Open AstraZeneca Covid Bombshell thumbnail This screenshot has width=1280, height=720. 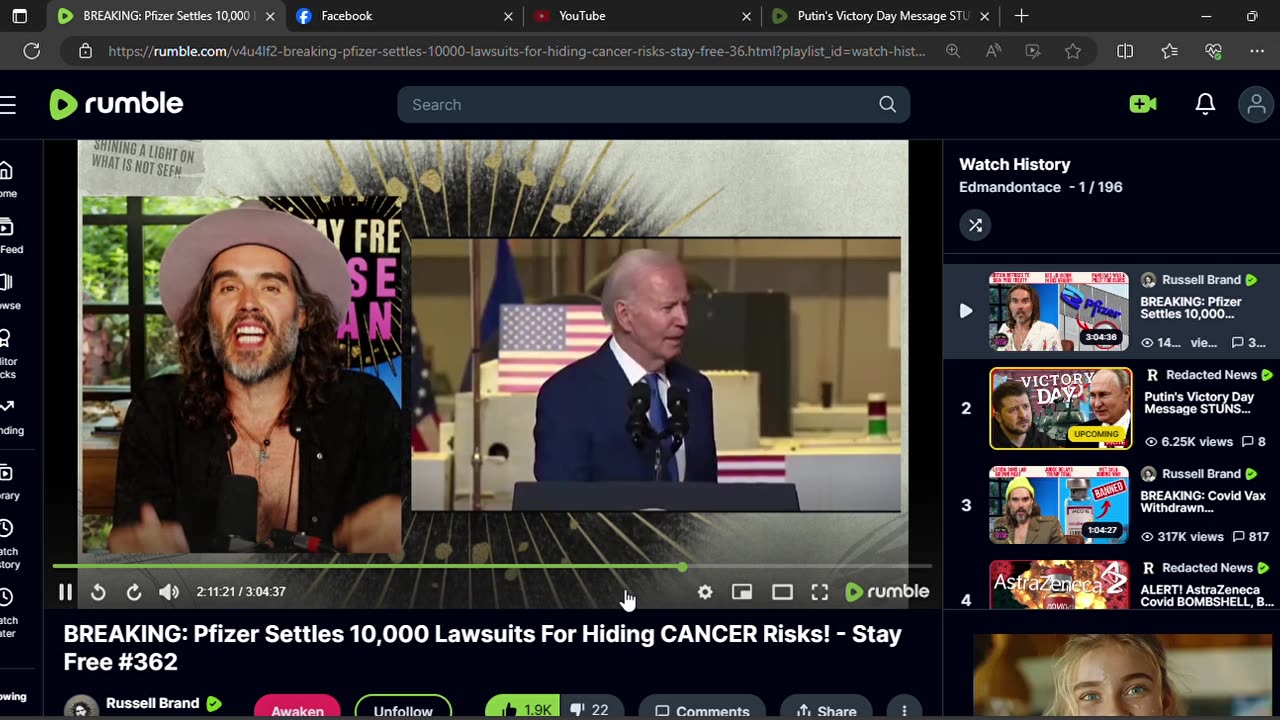1059,586
